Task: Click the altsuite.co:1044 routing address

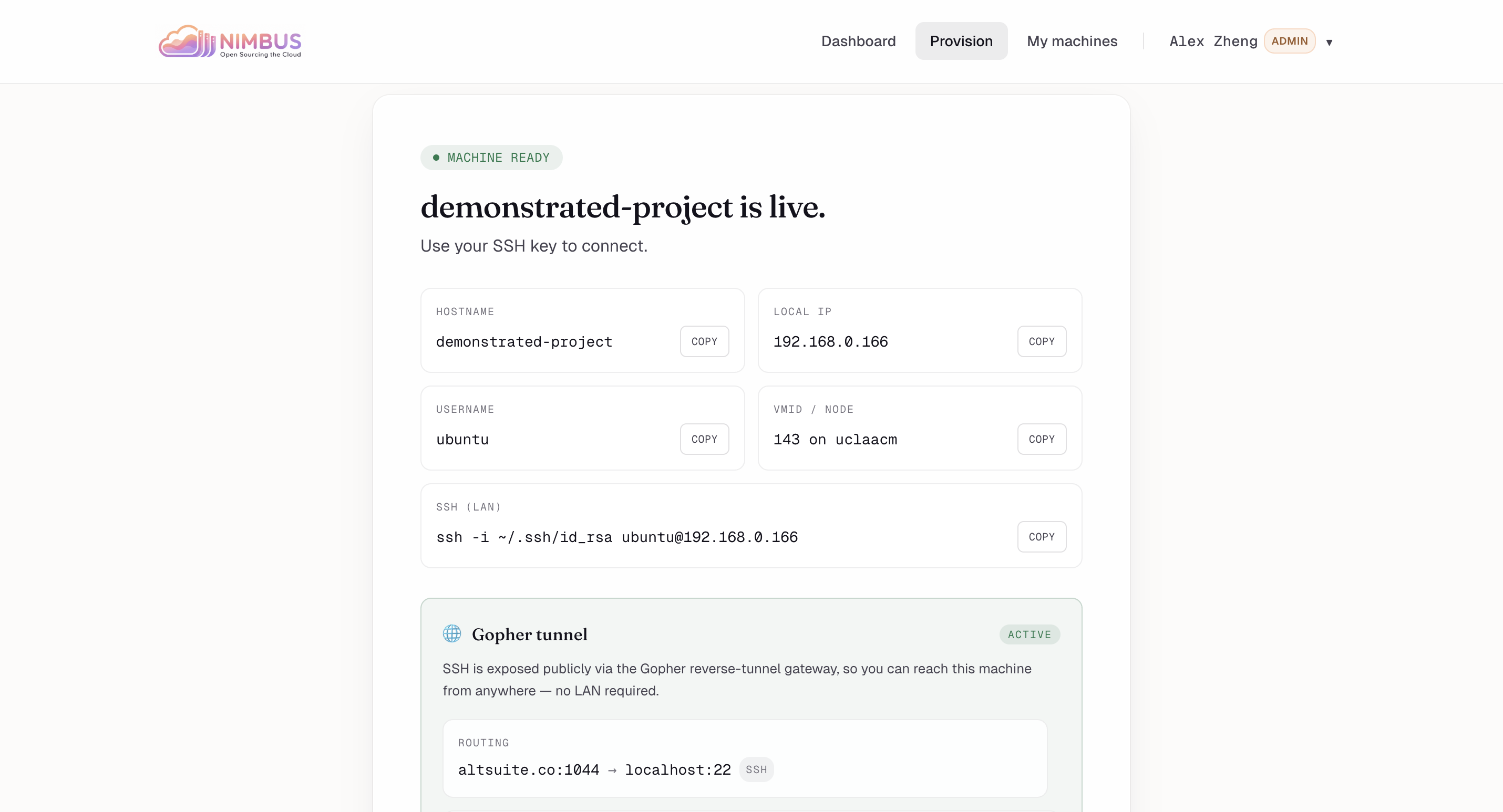Action: pyautogui.click(x=528, y=770)
